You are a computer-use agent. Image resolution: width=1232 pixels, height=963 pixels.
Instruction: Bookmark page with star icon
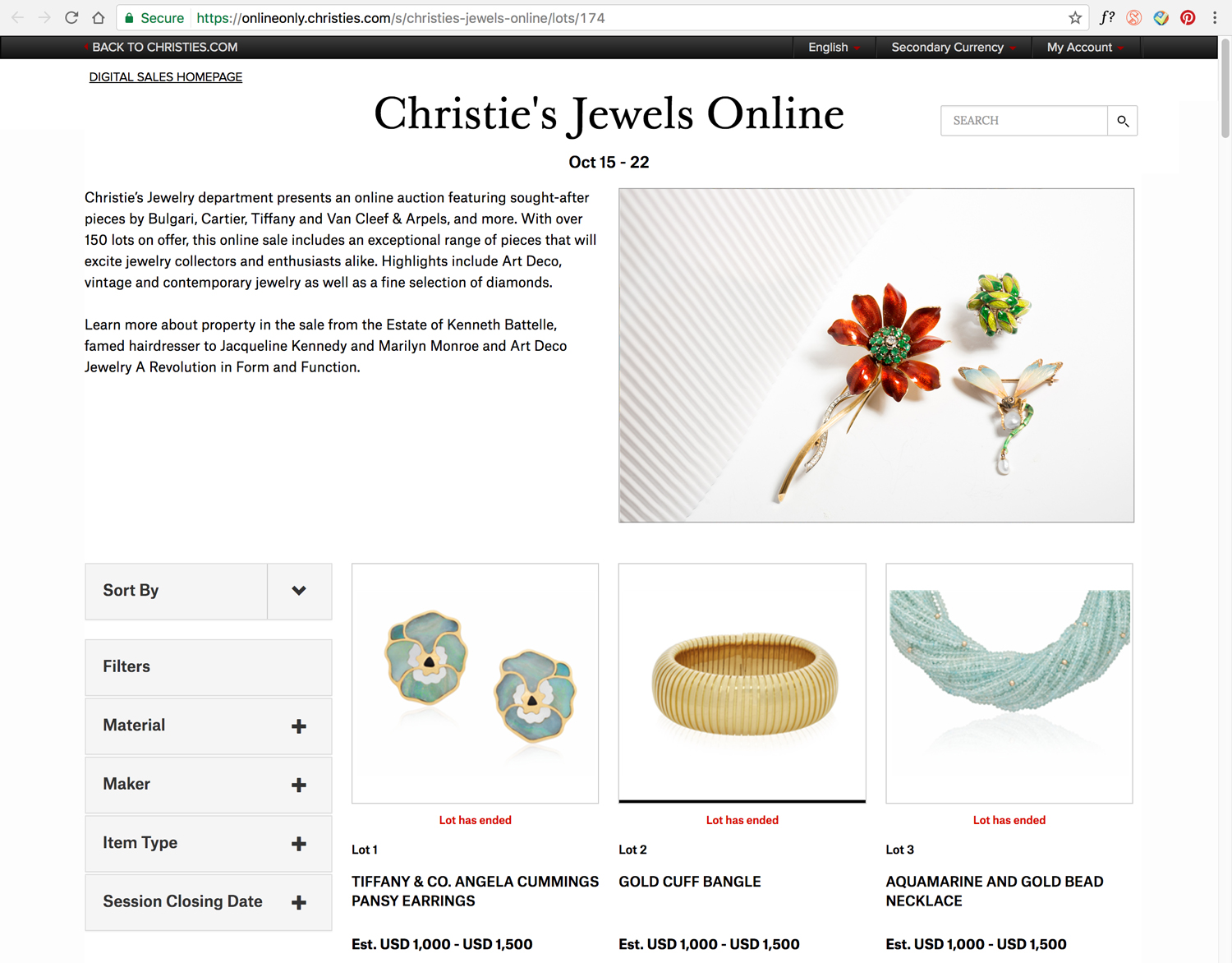(x=1075, y=18)
